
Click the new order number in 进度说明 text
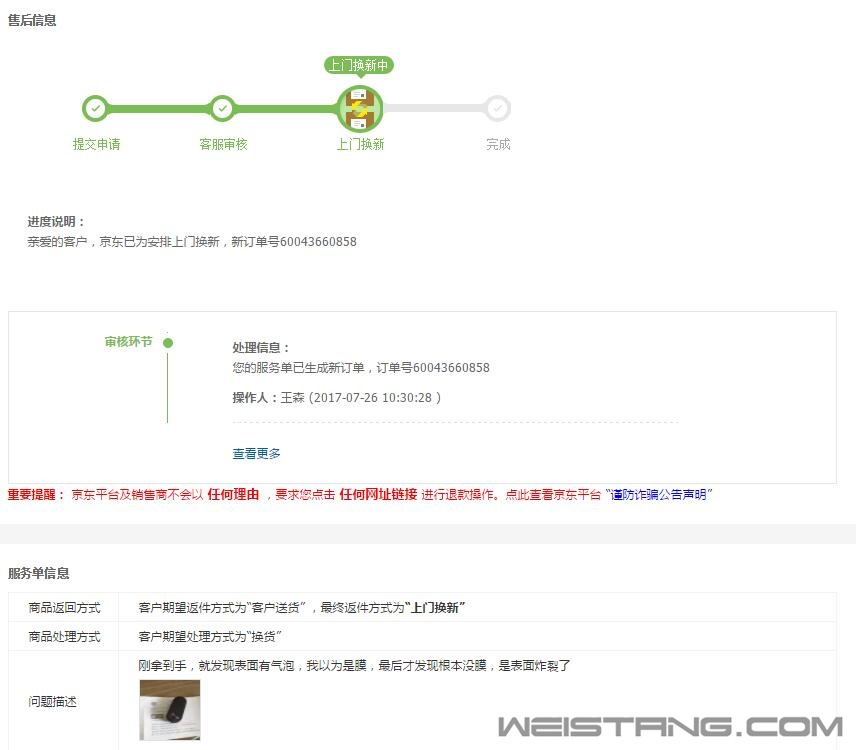(x=318, y=242)
